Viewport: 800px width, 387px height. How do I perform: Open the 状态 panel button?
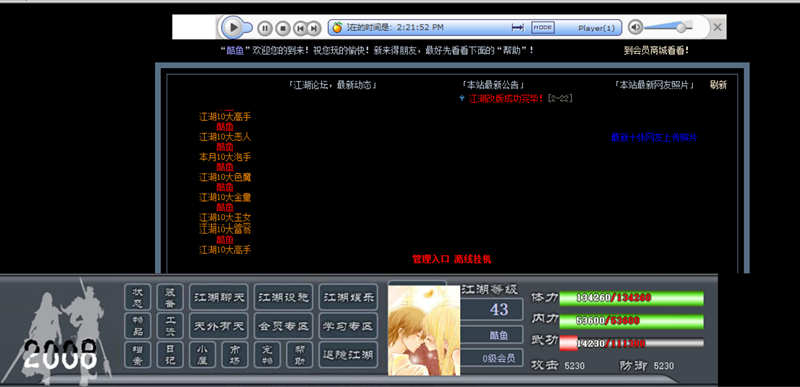(x=138, y=297)
